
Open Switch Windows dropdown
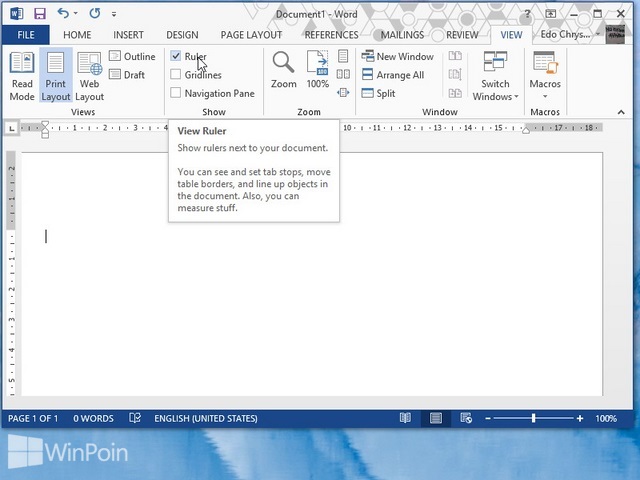click(x=495, y=76)
